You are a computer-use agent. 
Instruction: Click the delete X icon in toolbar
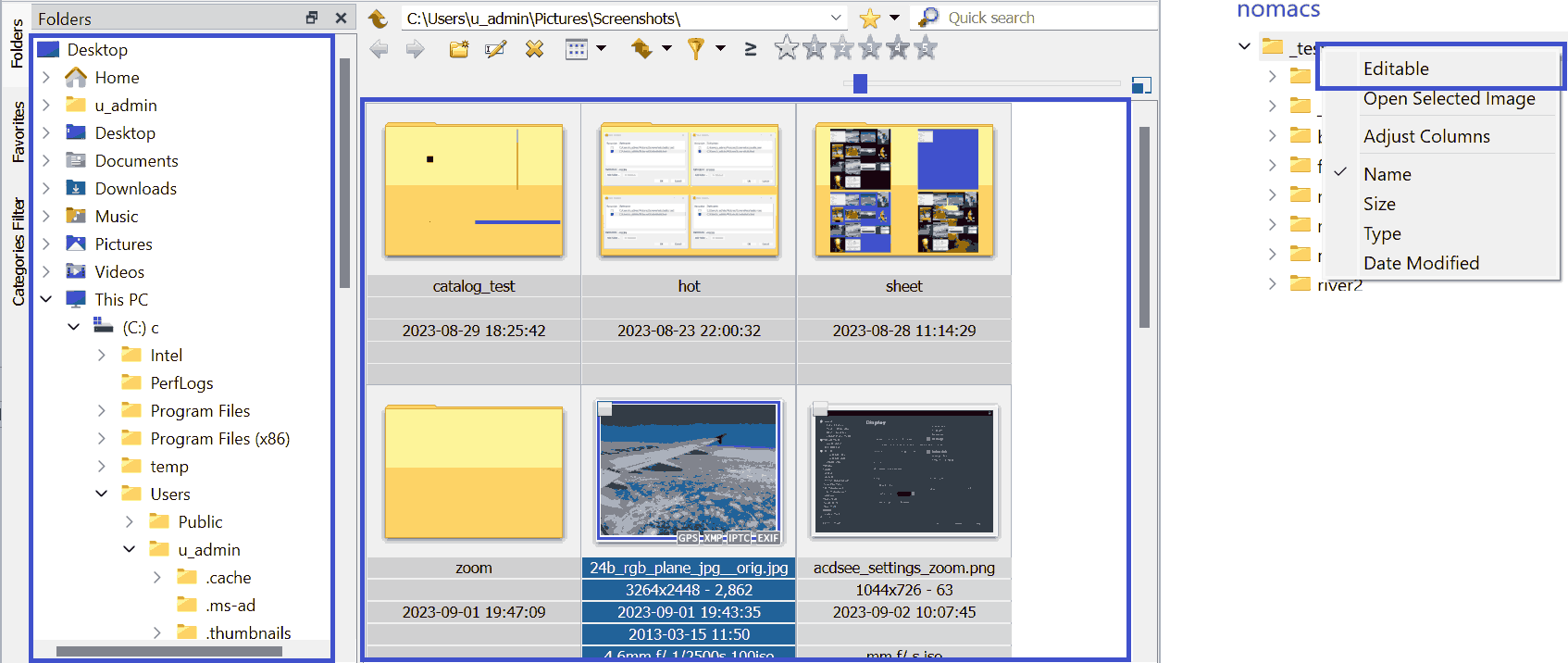pos(534,49)
